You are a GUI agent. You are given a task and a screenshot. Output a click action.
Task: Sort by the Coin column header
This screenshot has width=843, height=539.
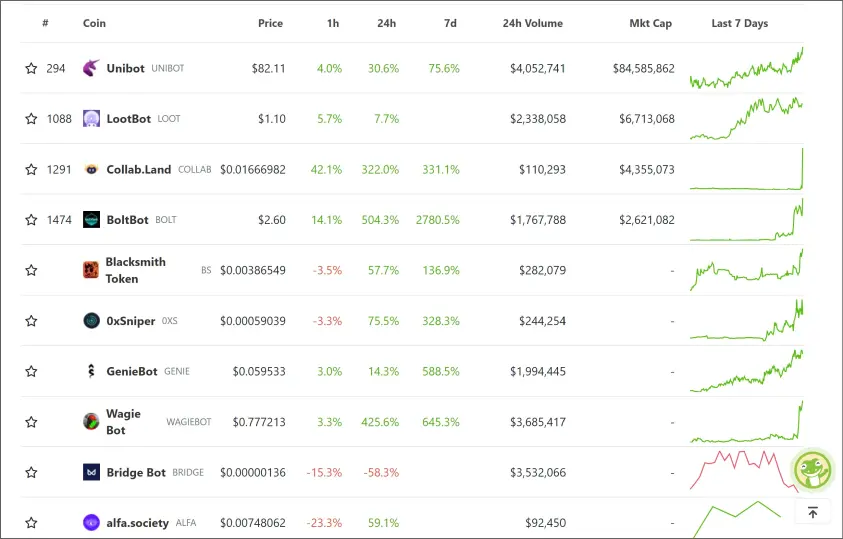tap(94, 23)
